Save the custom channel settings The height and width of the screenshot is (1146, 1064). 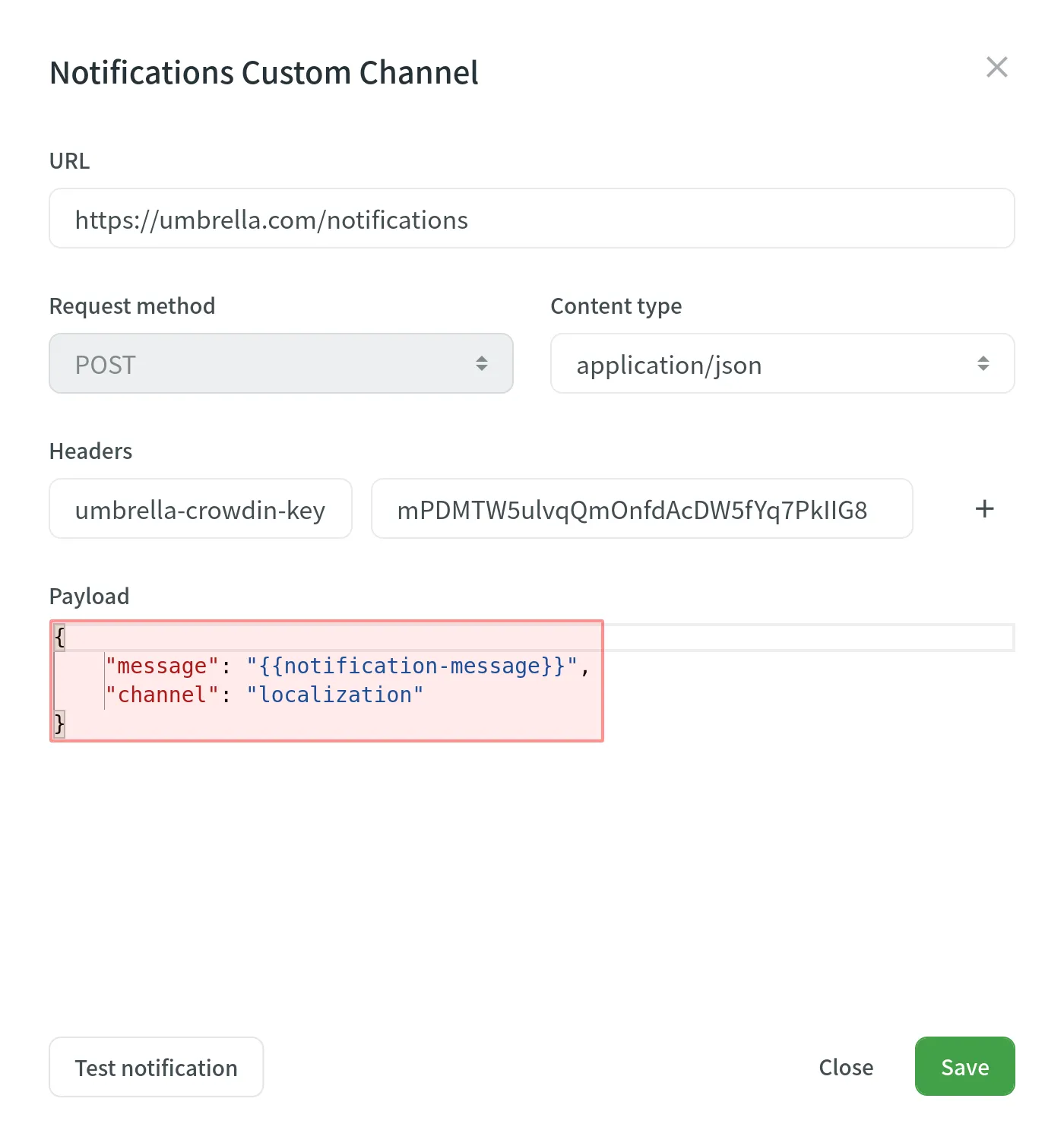click(964, 1067)
